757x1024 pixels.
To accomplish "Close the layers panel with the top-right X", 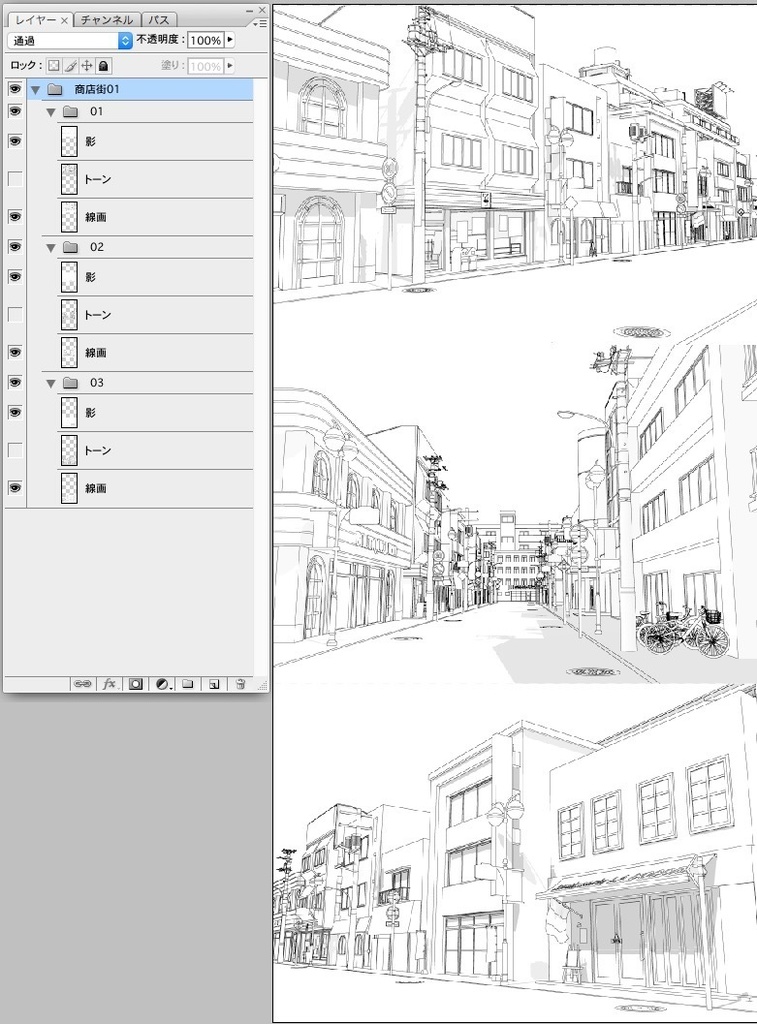I will coord(262,10).
